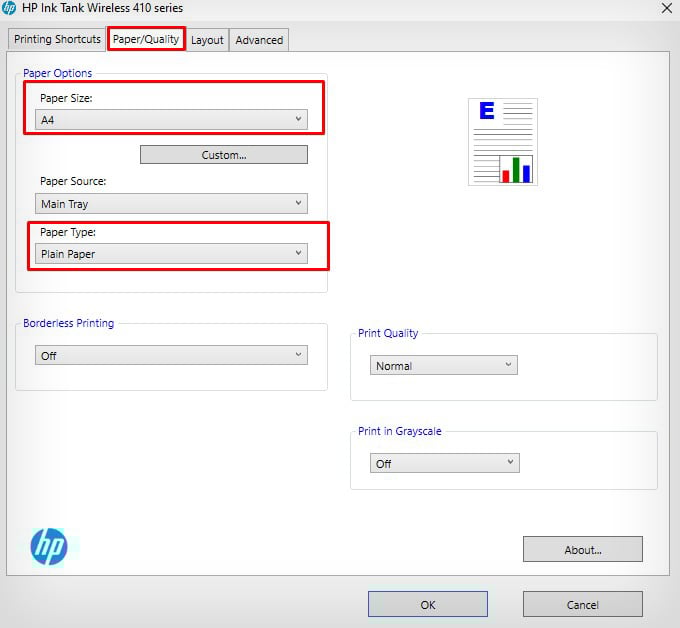
Task: Click the Borderless Printing group heading
Action: pos(69,323)
